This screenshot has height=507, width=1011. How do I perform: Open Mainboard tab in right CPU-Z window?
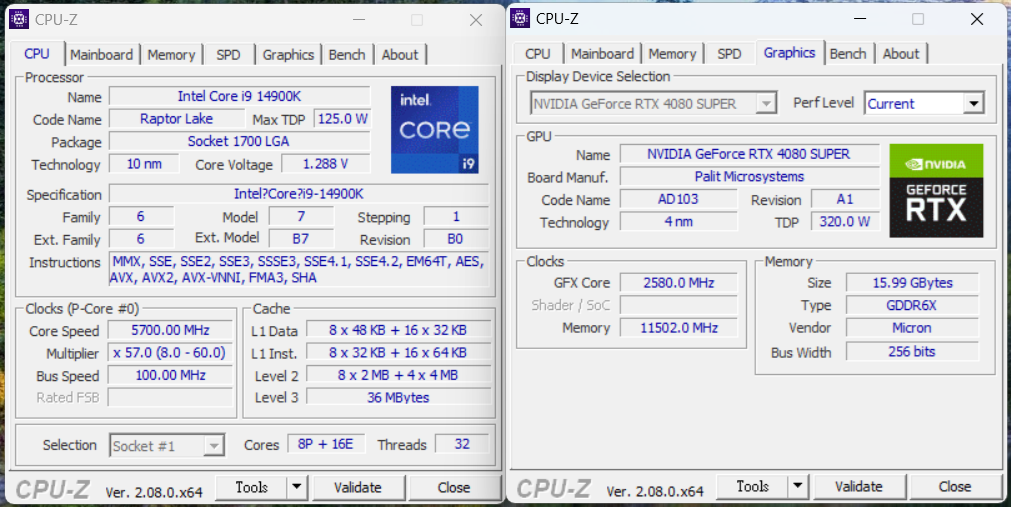click(602, 54)
